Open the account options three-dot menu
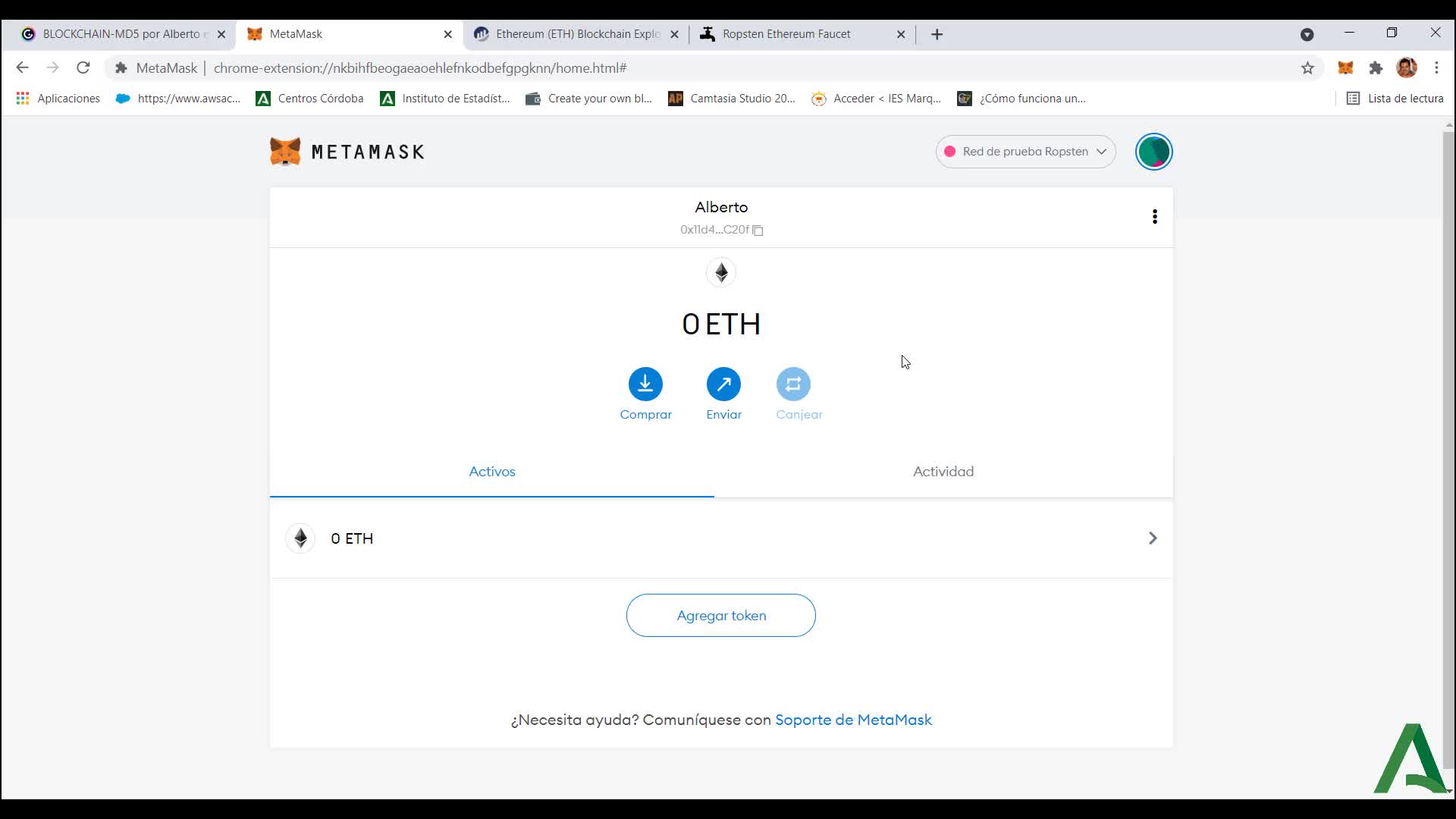Viewport: 1456px width, 819px height. pyautogui.click(x=1154, y=217)
